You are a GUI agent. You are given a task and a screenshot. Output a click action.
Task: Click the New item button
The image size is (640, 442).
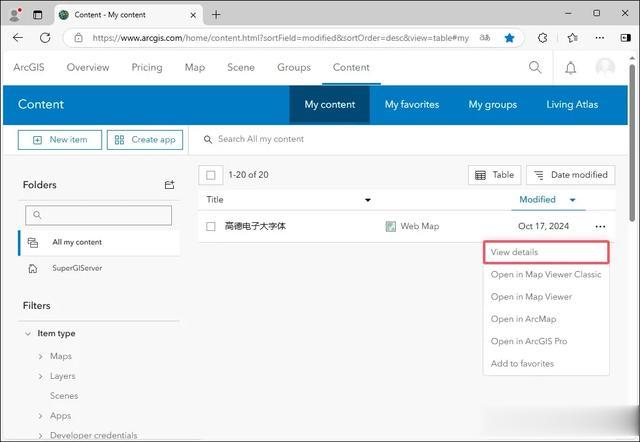(x=60, y=140)
